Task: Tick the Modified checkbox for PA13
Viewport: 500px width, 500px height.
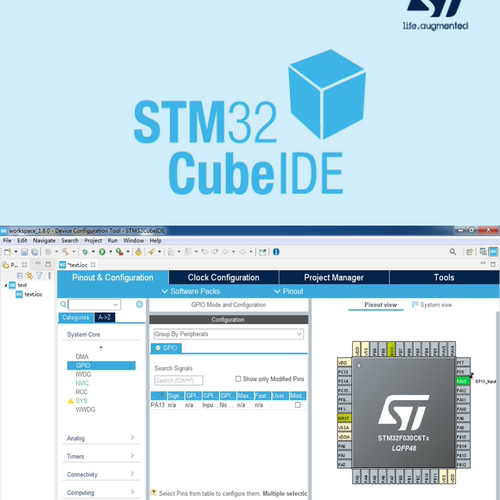Action: pyautogui.click(x=298, y=405)
